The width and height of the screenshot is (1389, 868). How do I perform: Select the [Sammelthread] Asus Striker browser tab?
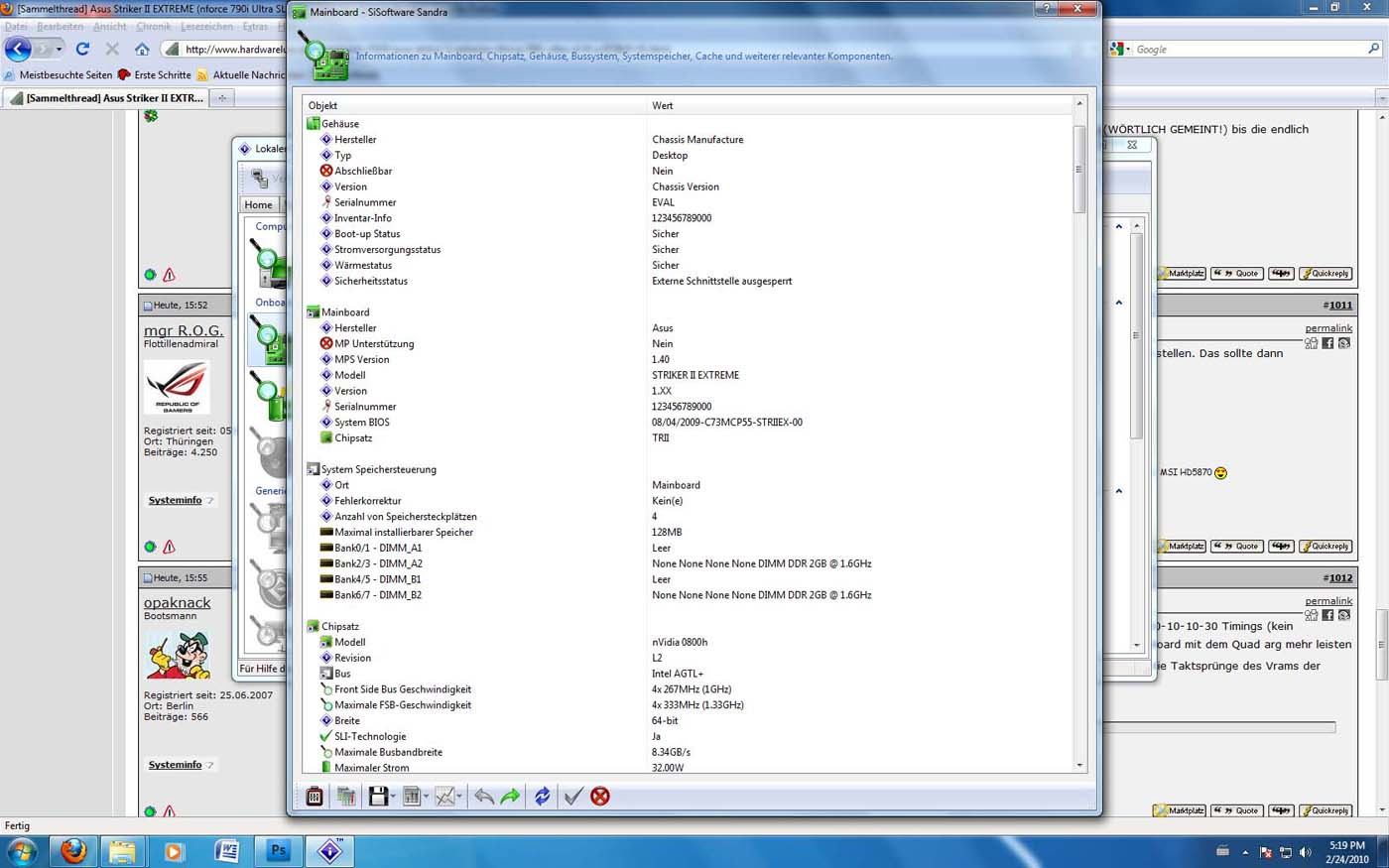(x=106, y=98)
